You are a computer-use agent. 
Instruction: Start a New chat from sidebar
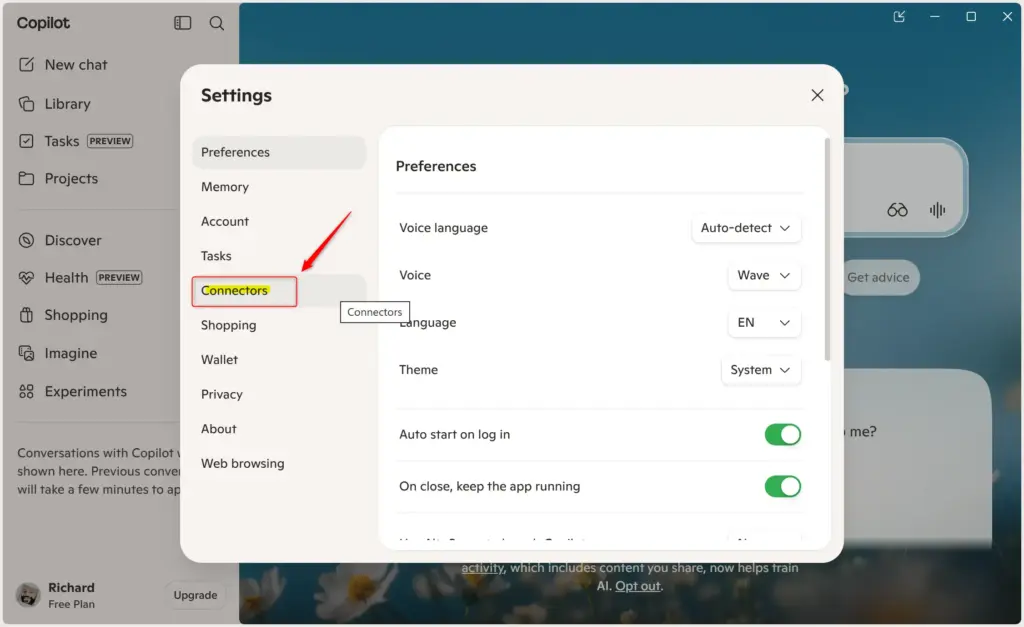tap(76, 65)
